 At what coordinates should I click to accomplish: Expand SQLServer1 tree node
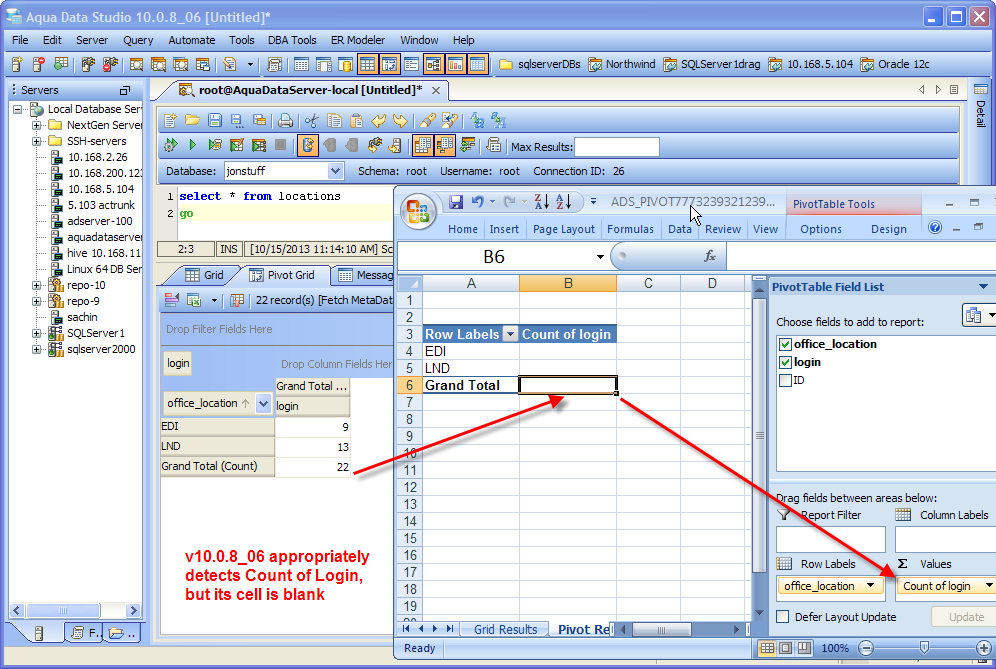point(36,333)
